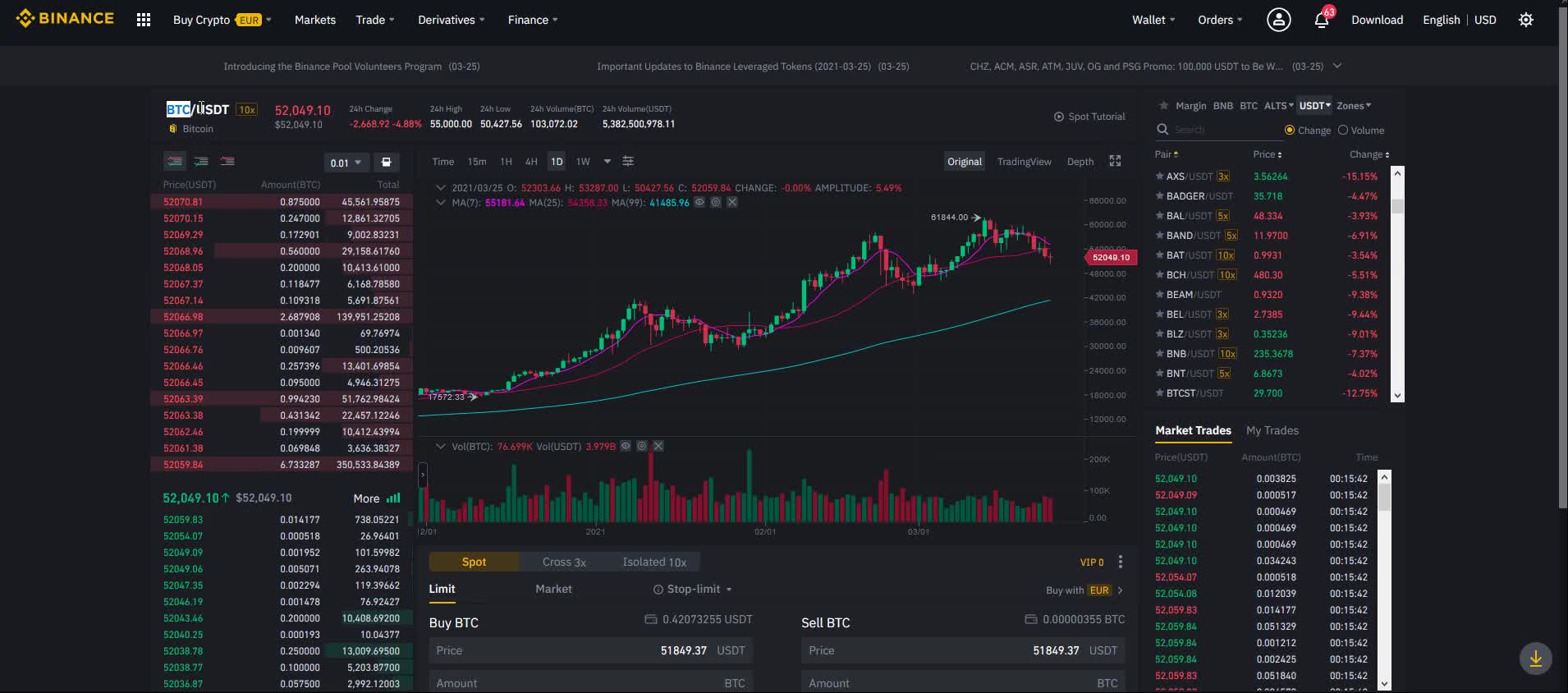
Task: Select the Volume radio button
Action: [1343, 130]
